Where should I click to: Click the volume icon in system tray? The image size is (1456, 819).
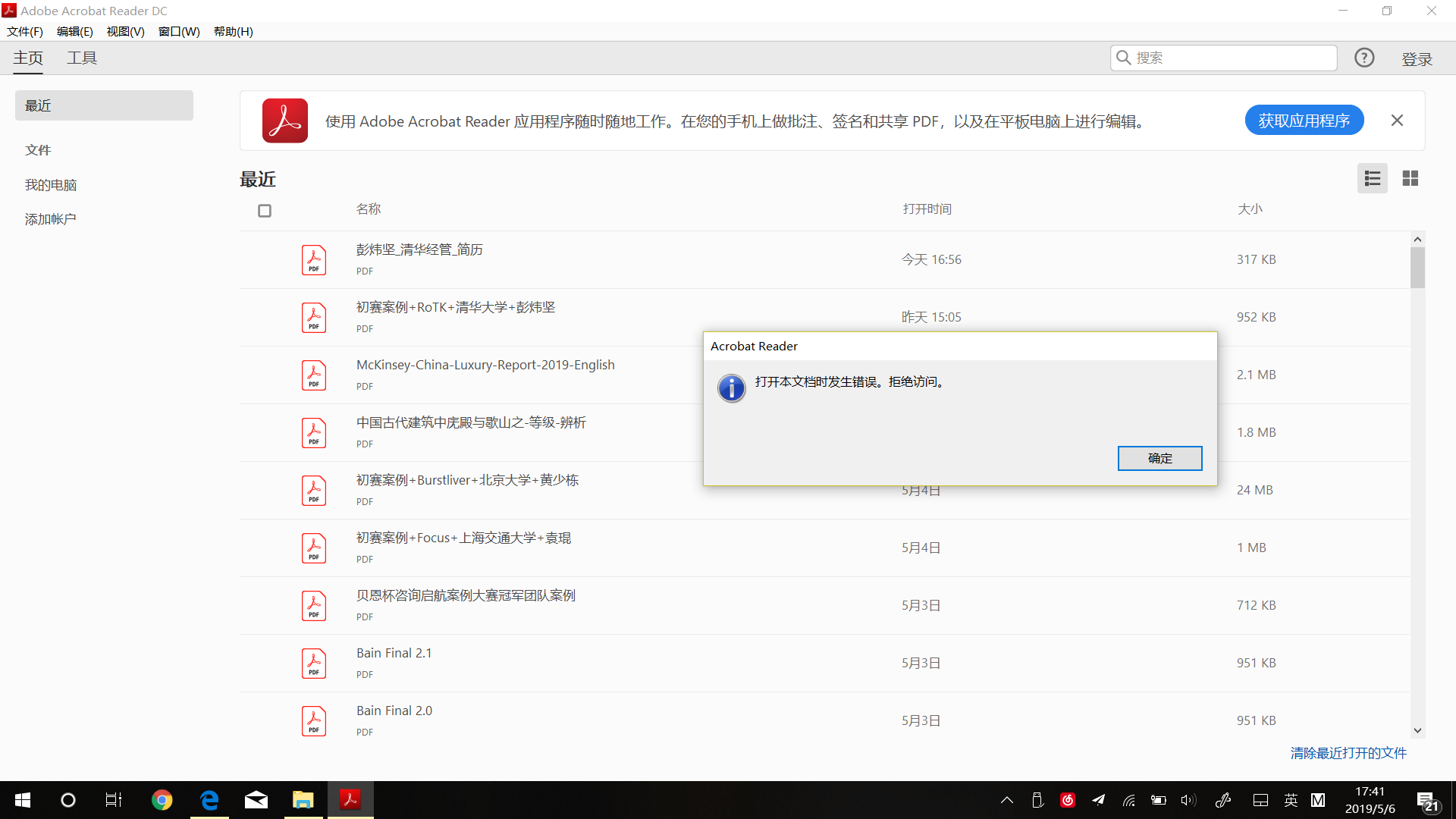pos(1188,800)
